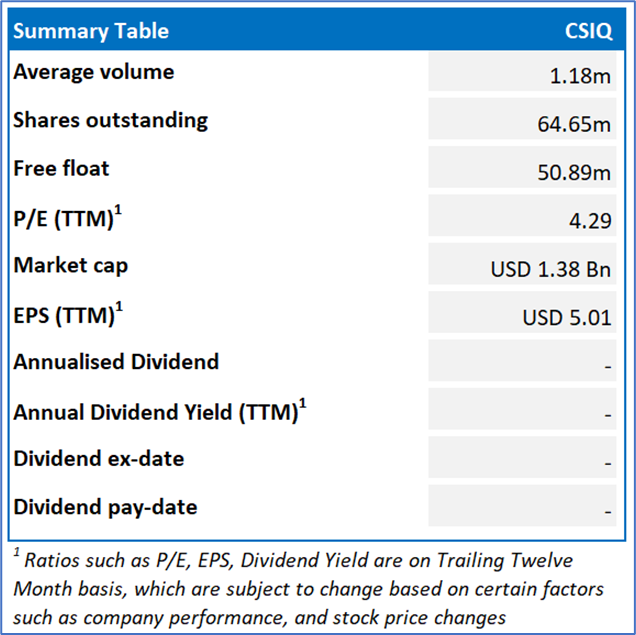Click the Summary Table header title
Viewport: 636px width, 635px height.
pos(90,30)
